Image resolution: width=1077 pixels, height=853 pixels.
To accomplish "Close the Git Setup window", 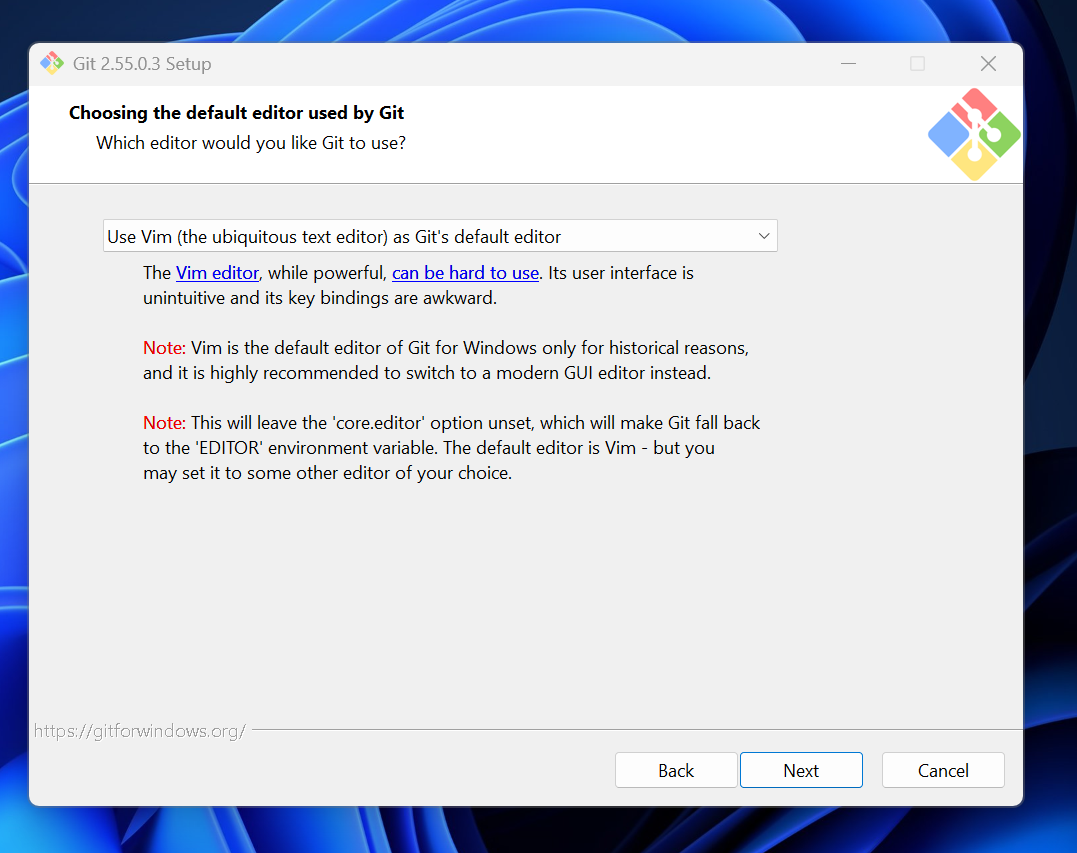I will click(x=988, y=64).
